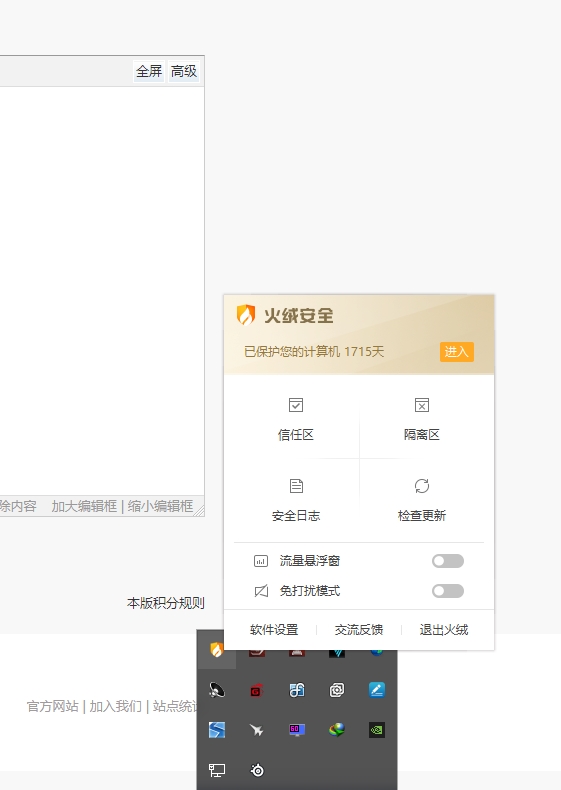The width and height of the screenshot is (561, 790).
Task: Open the blue S-shaped tray icon
Action: click(217, 730)
